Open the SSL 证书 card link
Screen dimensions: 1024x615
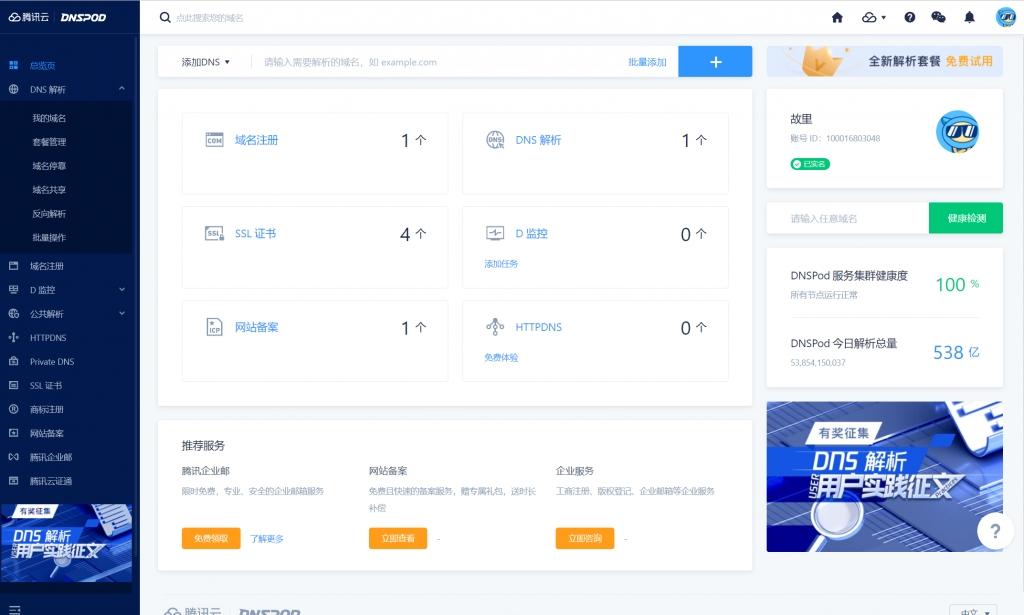255,233
